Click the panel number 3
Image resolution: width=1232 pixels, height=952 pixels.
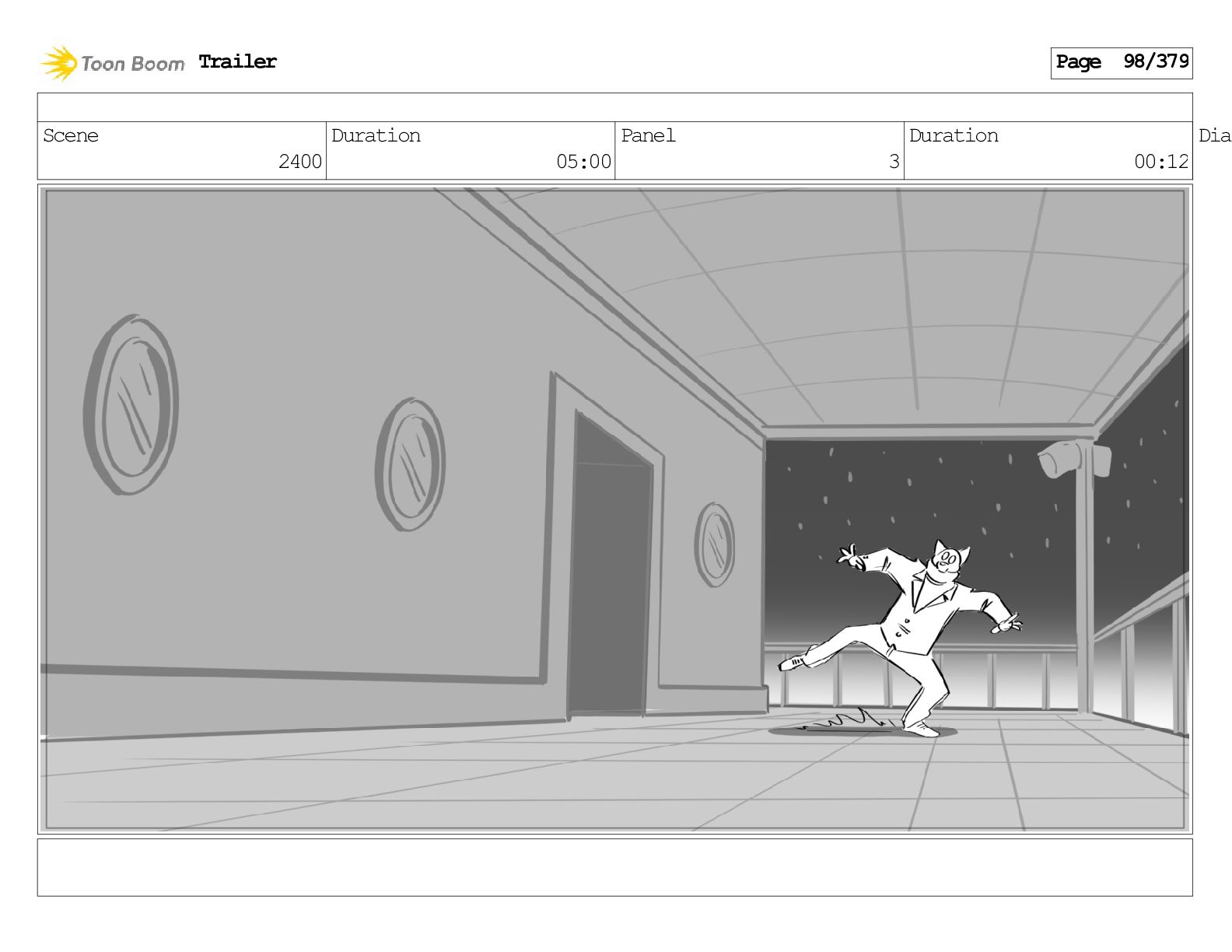(x=894, y=162)
